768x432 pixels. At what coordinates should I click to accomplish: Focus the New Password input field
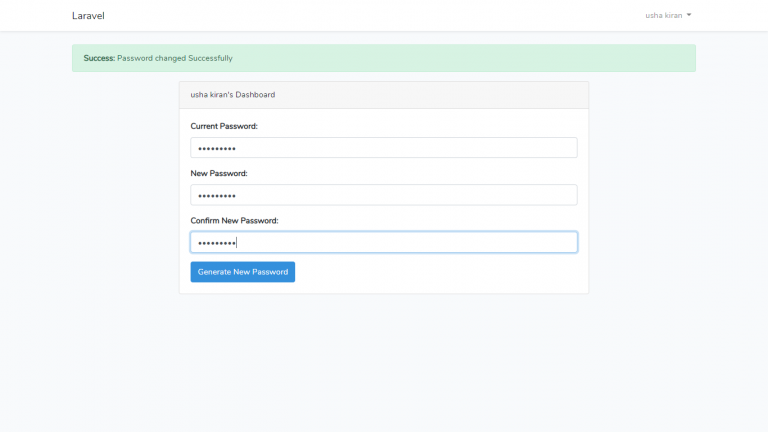click(x=384, y=195)
